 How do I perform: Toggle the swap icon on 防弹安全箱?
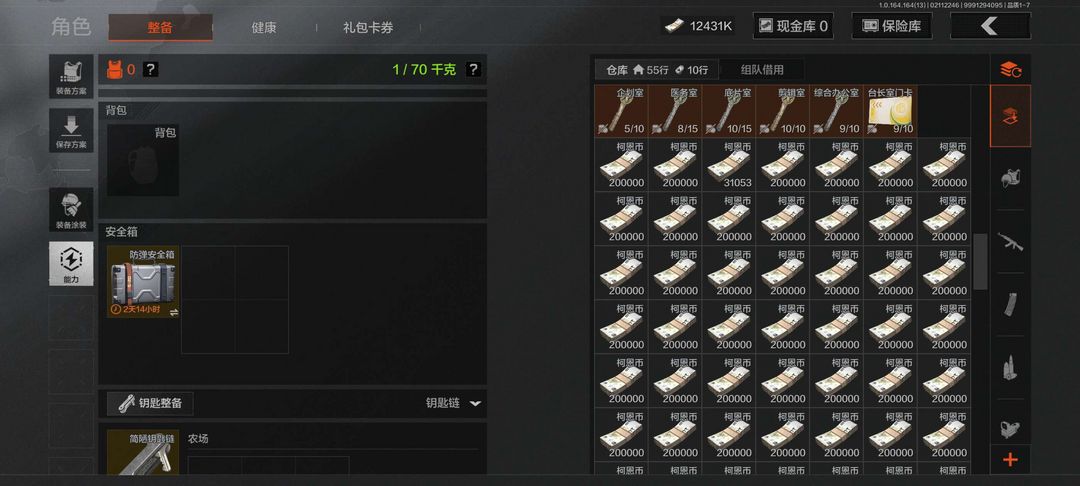(x=174, y=312)
